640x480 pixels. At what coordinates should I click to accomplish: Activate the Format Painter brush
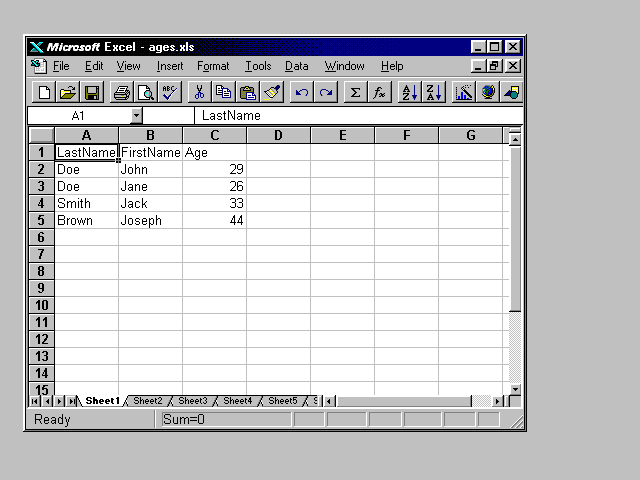pyautogui.click(x=272, y=93)
